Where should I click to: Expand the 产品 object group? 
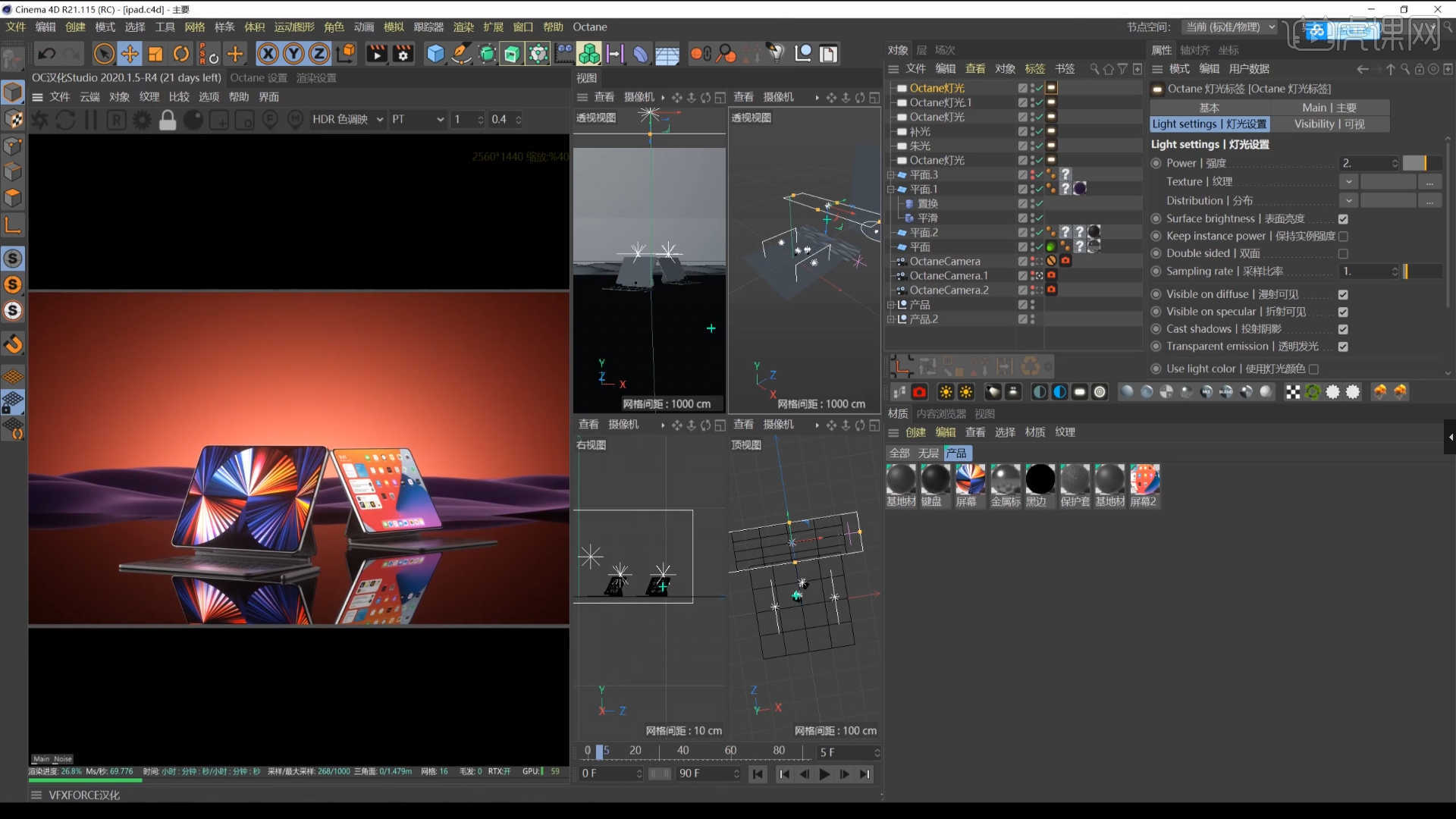coord(890,305)
